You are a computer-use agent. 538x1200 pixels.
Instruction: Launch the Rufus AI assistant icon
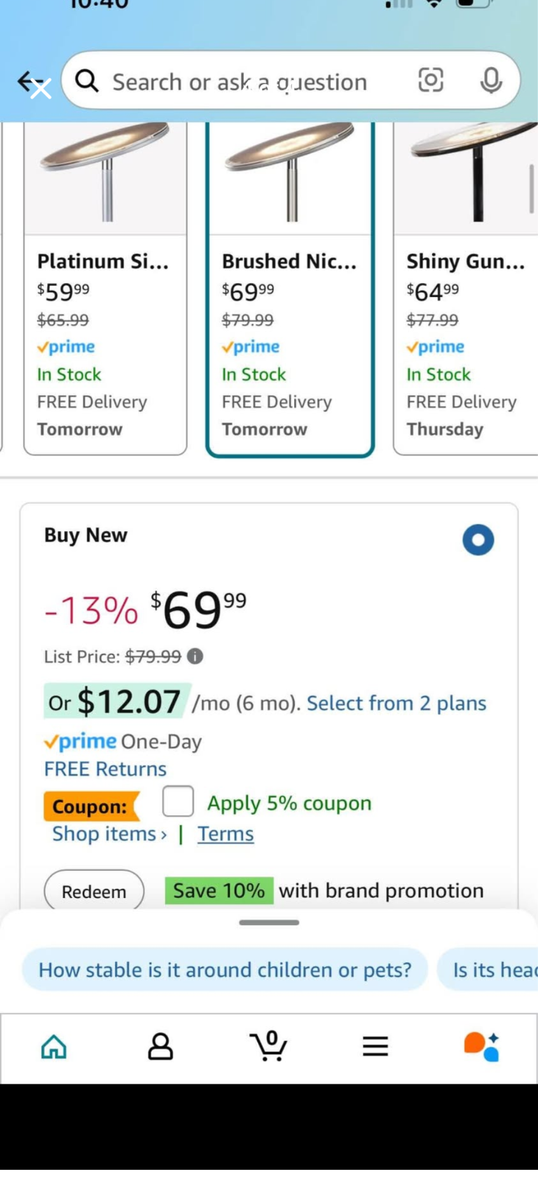(x=482, y=1046)
